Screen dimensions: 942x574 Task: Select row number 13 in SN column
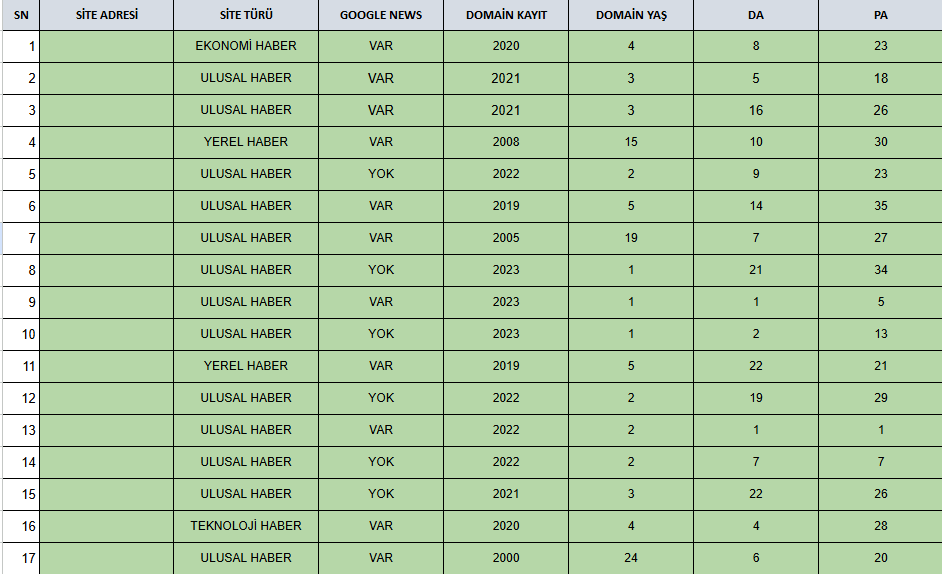point(21,430)
